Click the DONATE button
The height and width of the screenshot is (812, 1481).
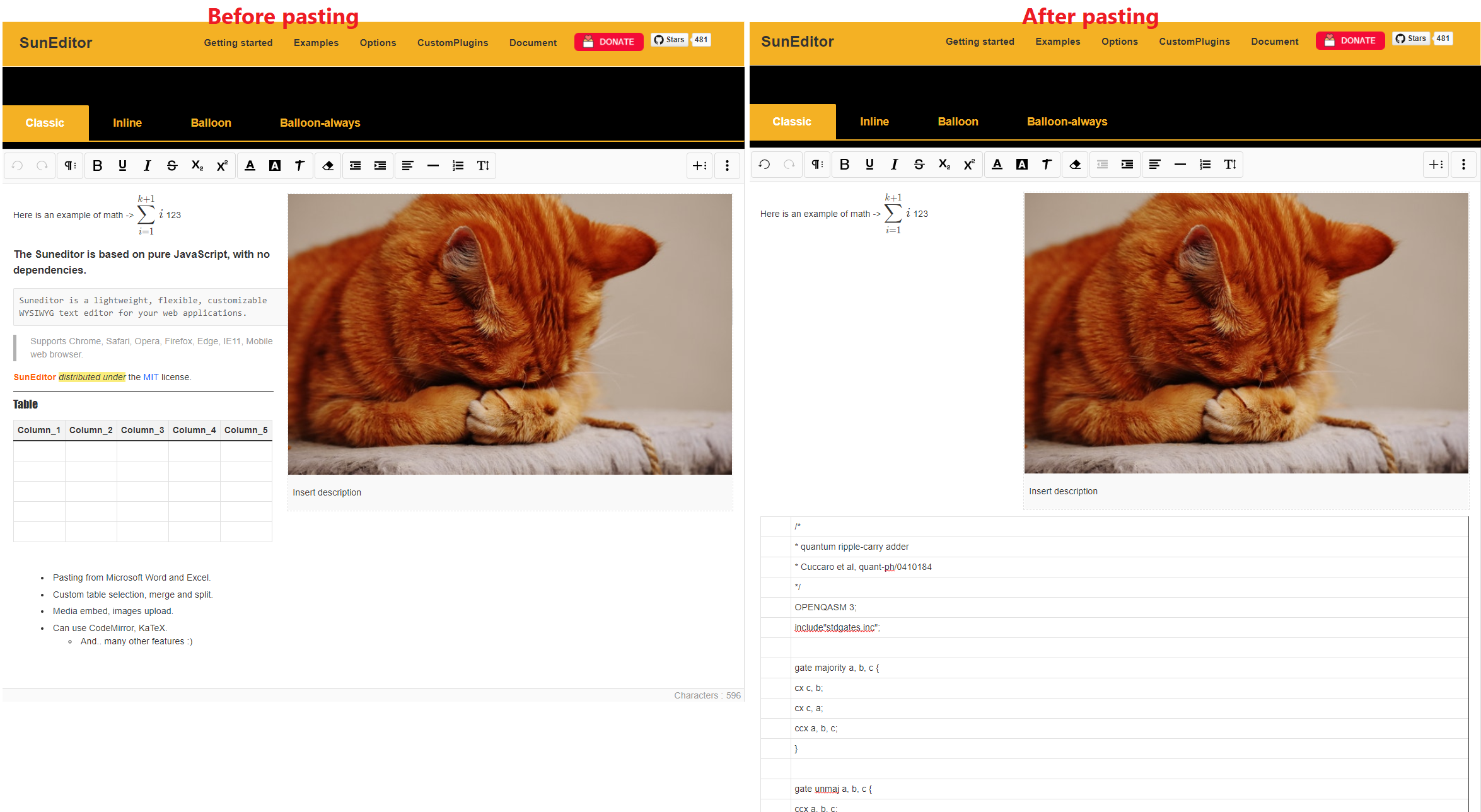point(608,42)
